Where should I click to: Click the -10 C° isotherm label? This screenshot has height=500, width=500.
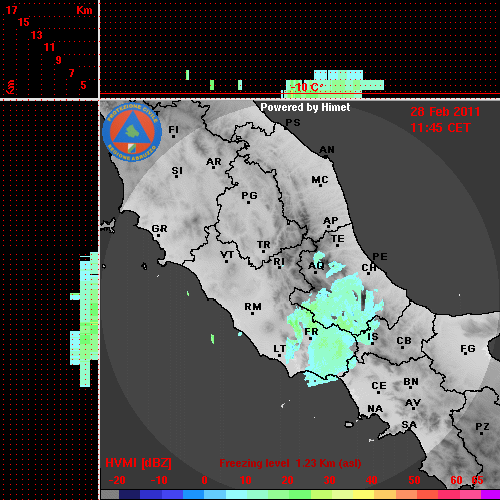click(x=306, y=87)
